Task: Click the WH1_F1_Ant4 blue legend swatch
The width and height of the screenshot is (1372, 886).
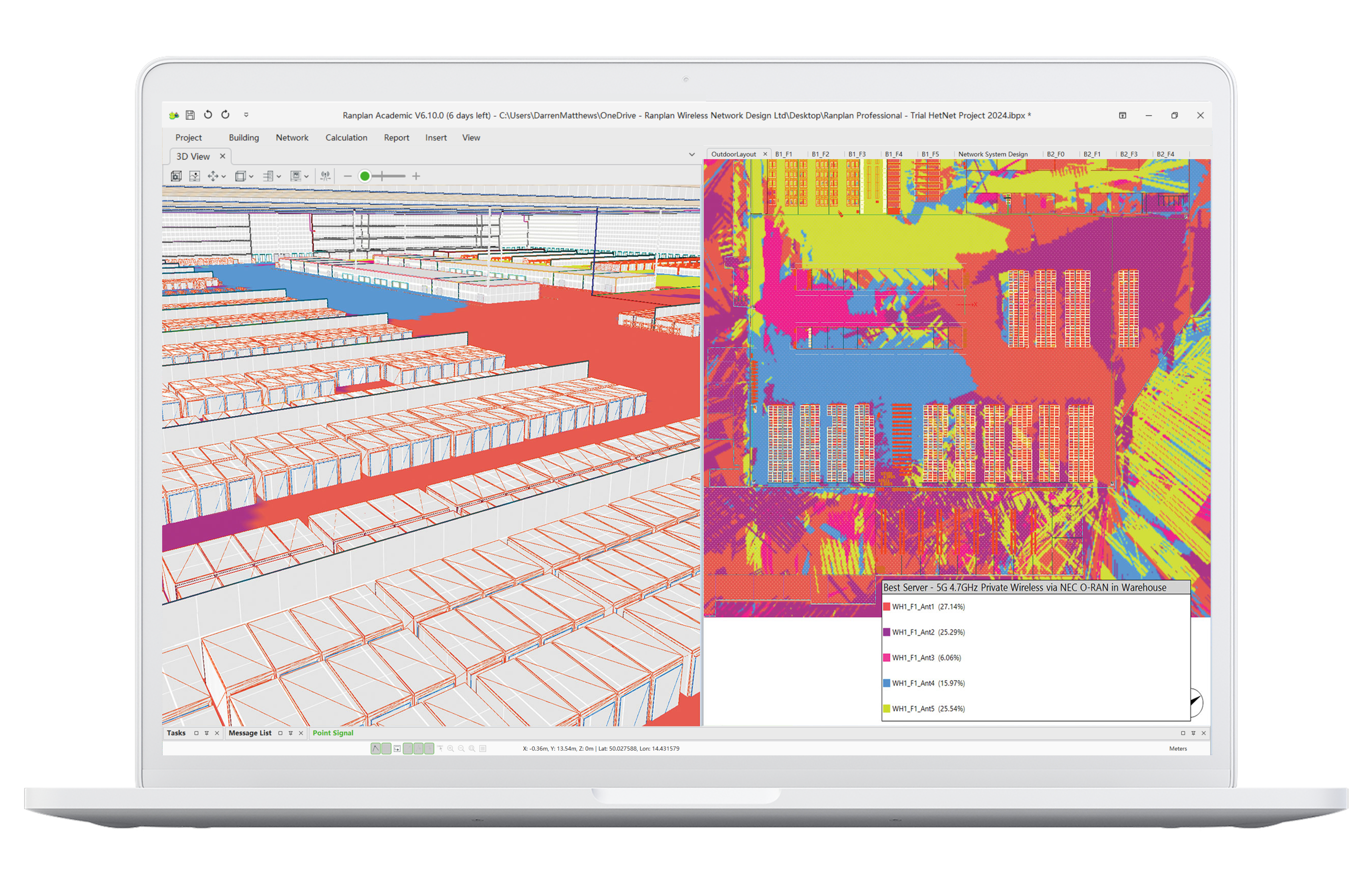Action: pos(887,683)
